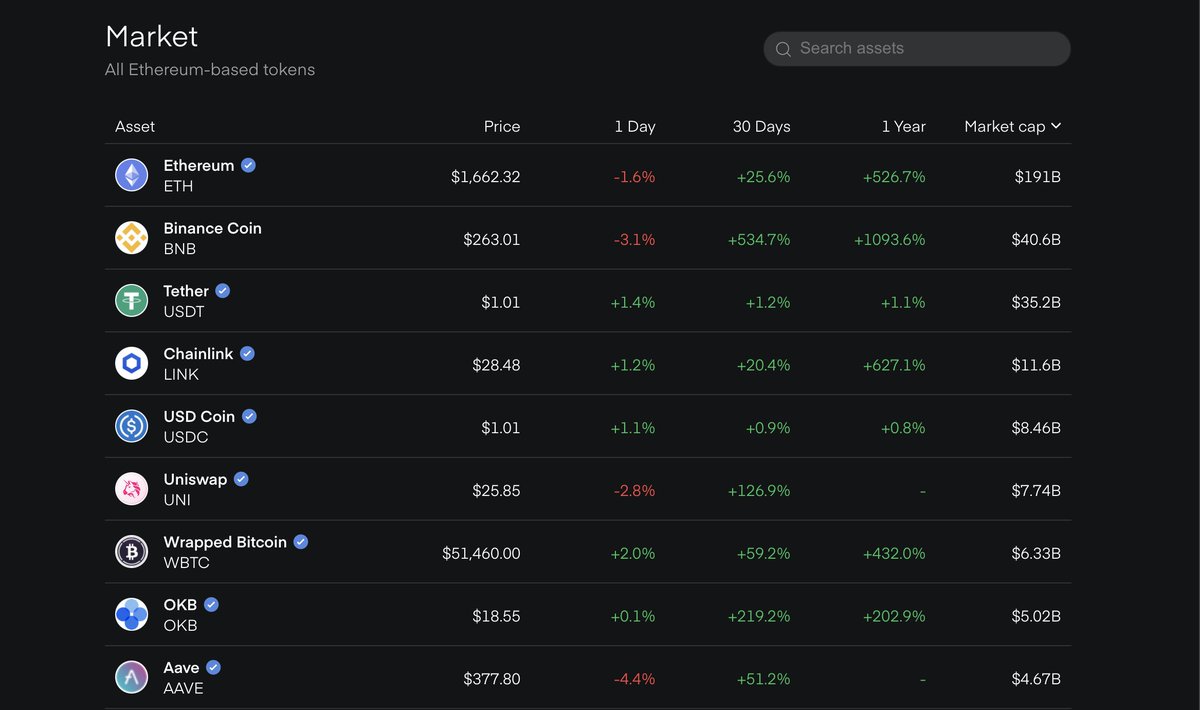Open the Aave asset name link
The image size is (1200, 710).
coord(182,667)
